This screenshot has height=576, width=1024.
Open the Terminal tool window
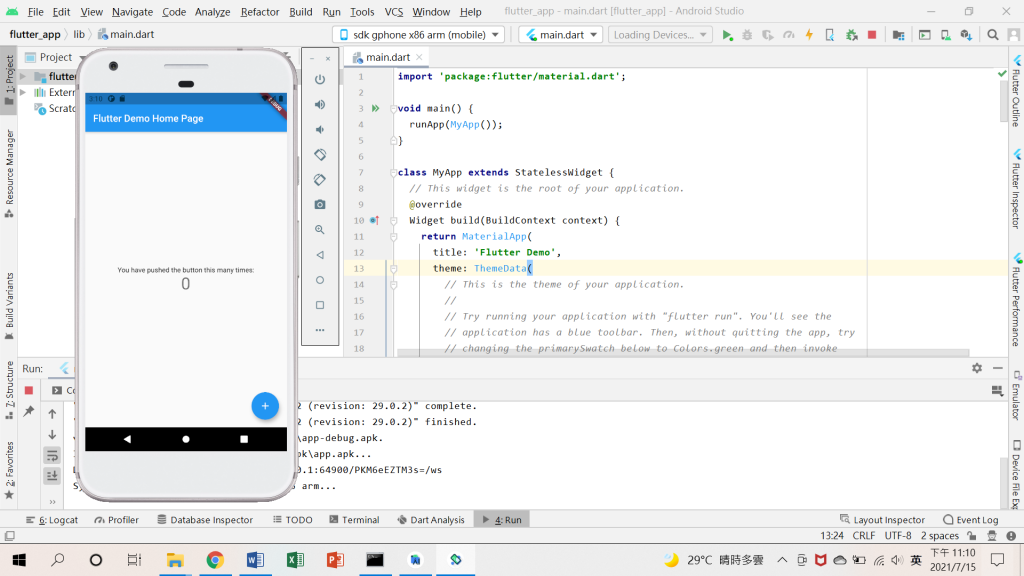coord(354,520)
